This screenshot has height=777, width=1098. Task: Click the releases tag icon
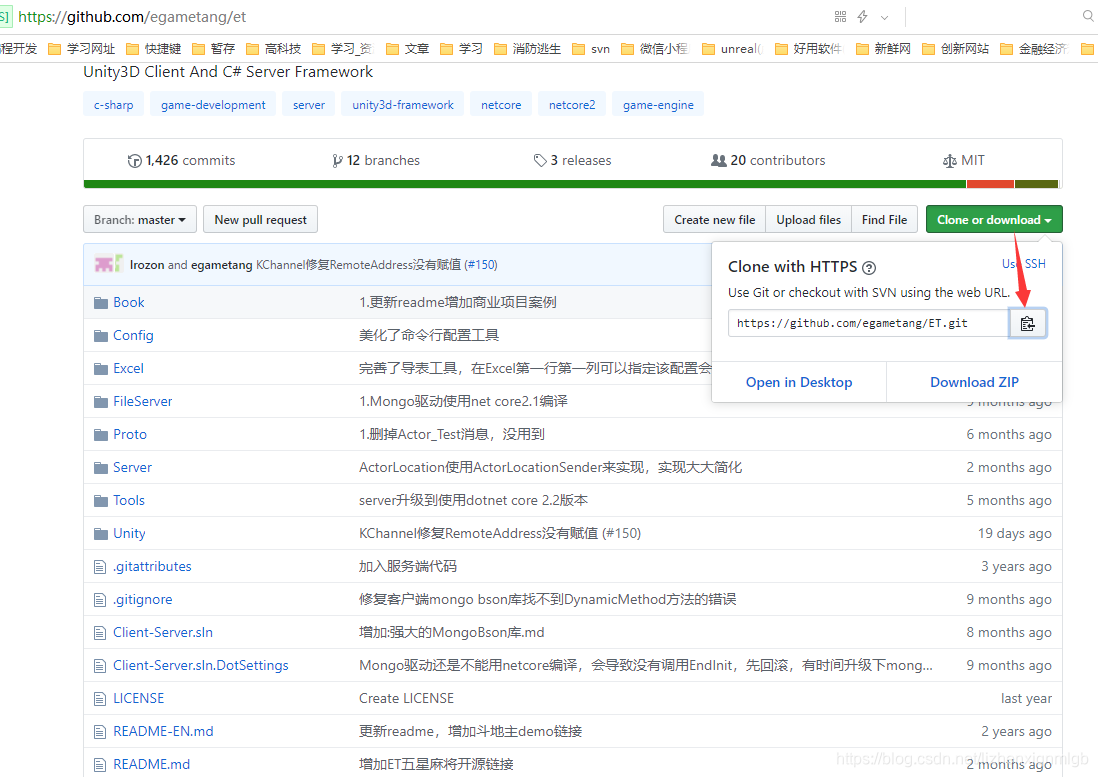[540, 159]
